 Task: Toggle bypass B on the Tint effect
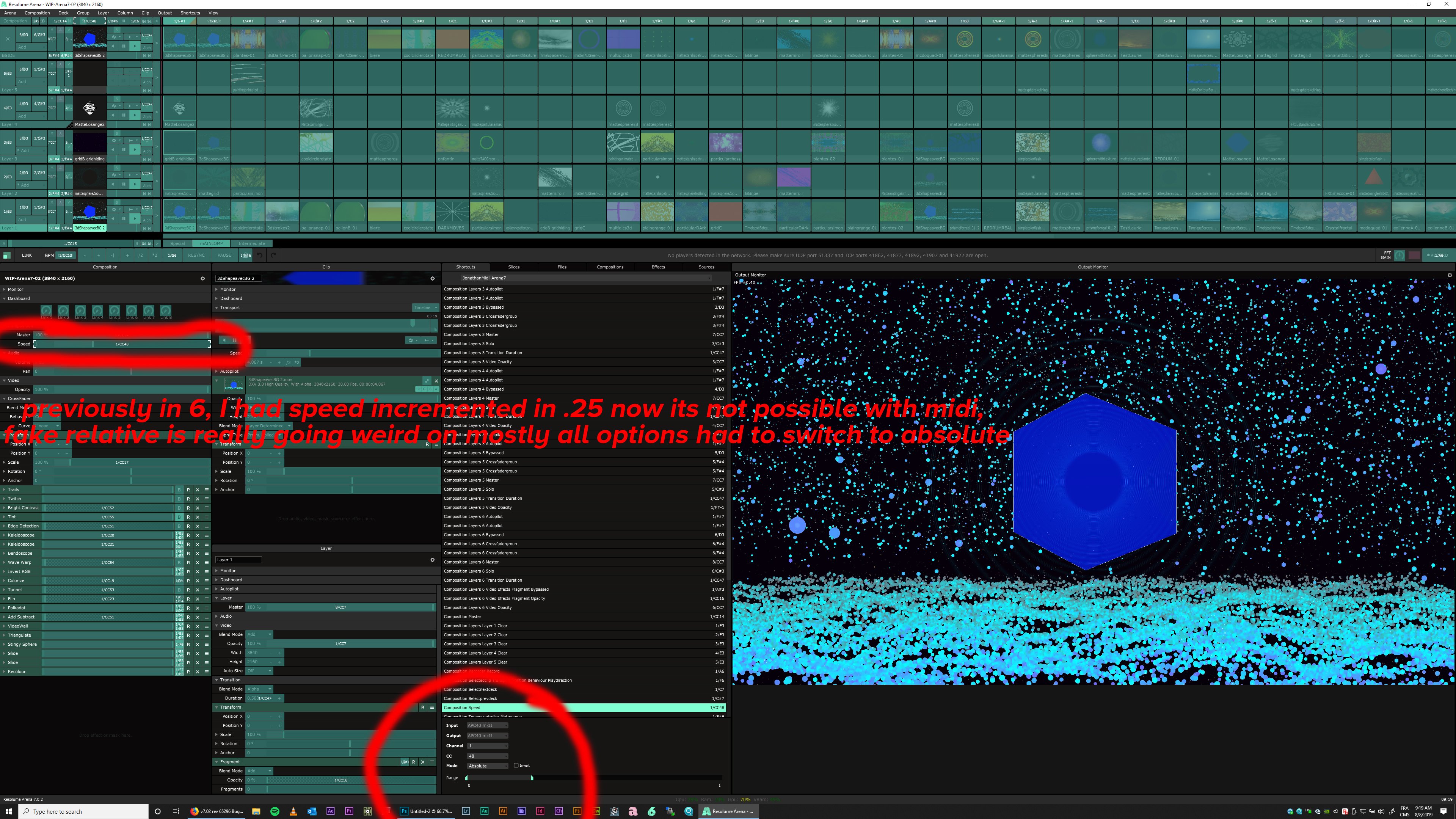pos(179,516)
